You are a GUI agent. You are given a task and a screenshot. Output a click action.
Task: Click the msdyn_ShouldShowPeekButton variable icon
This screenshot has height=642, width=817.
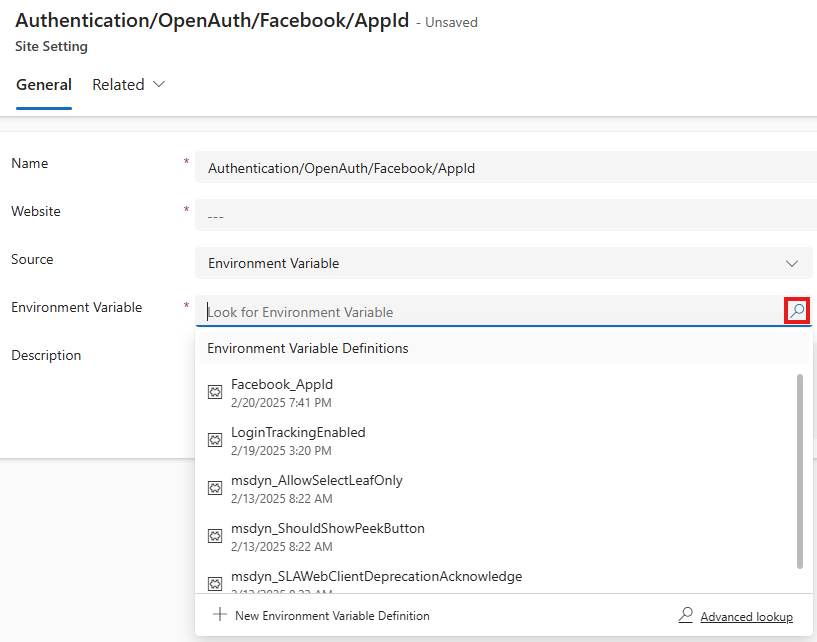tap(215, 536)
